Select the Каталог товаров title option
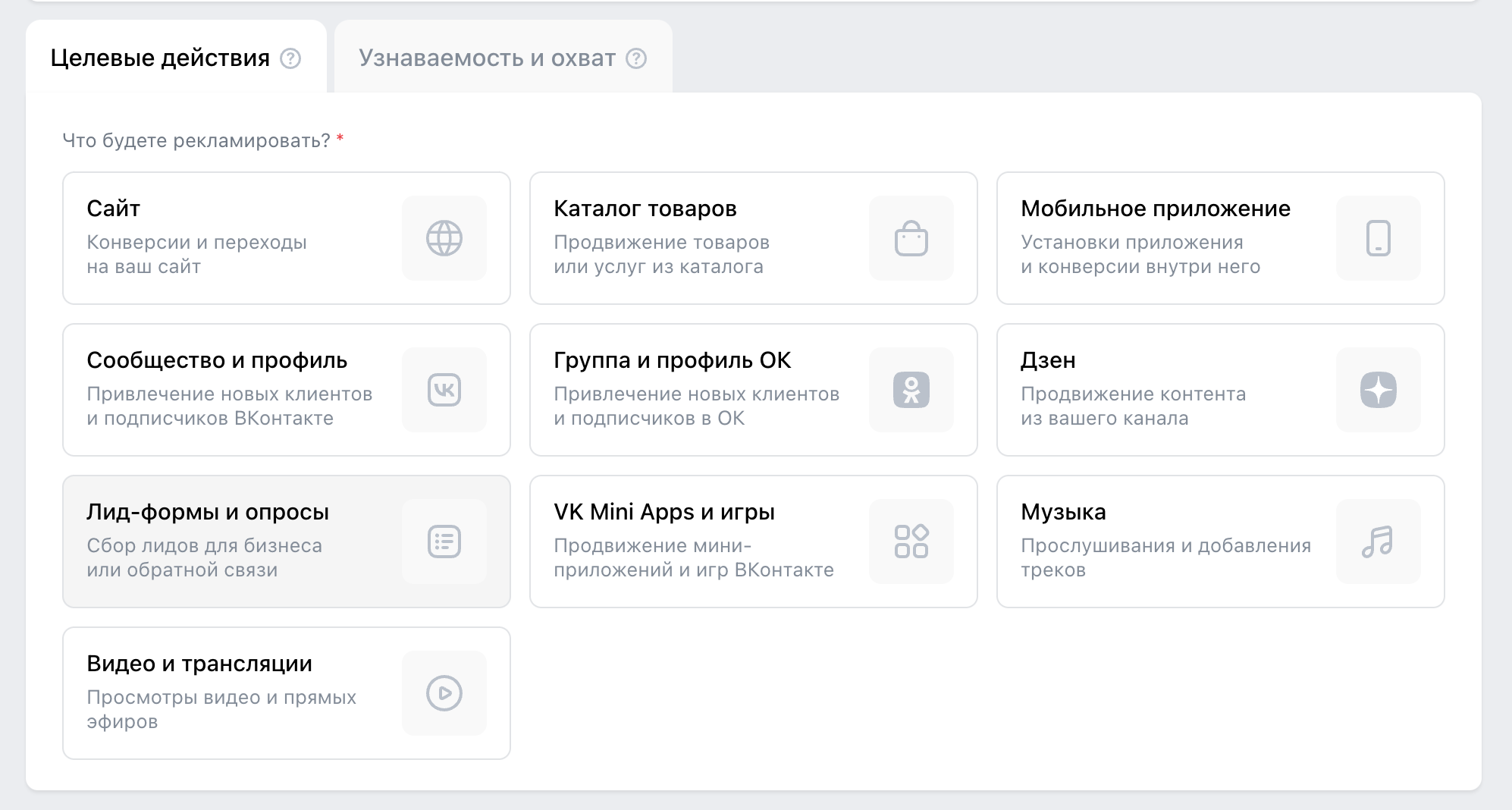 tap(645, 209)
